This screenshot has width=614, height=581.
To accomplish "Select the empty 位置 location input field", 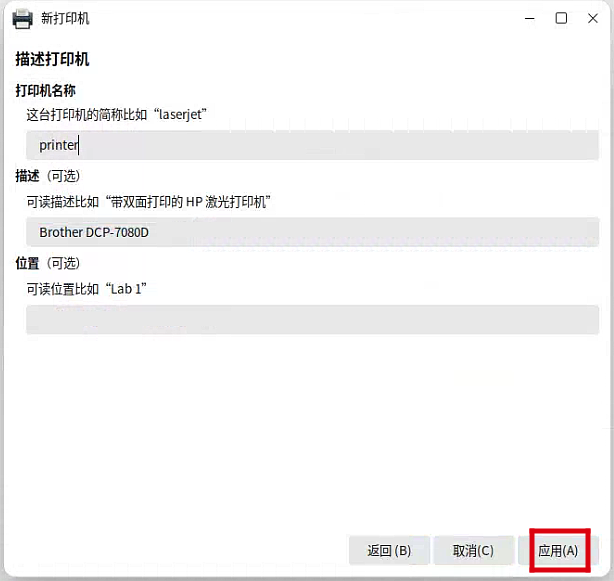I will [312, 320].
